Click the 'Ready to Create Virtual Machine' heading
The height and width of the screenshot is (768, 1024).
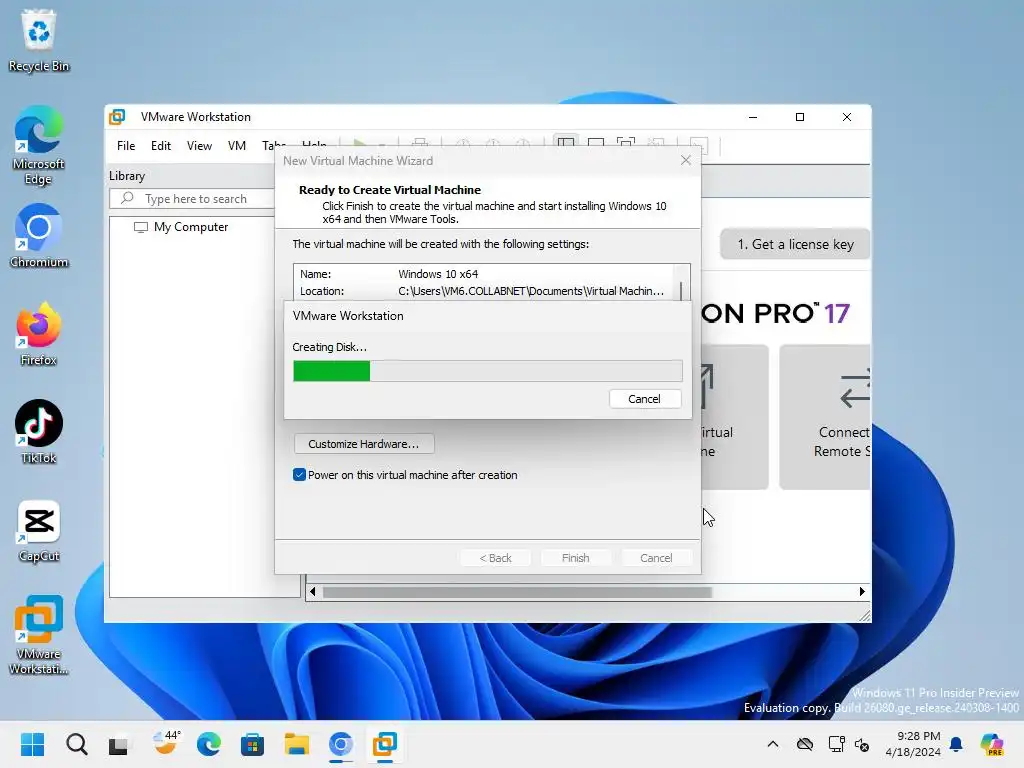(390, 190)
